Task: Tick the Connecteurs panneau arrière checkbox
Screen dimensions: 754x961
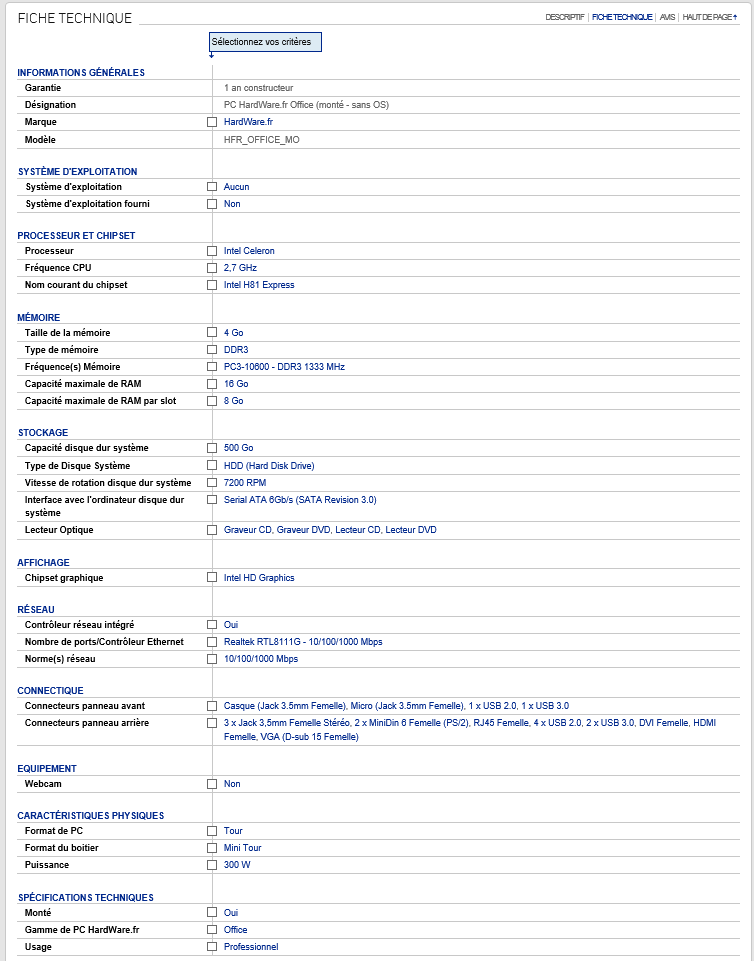Action: pyautogui.click(x=212, y=723)
